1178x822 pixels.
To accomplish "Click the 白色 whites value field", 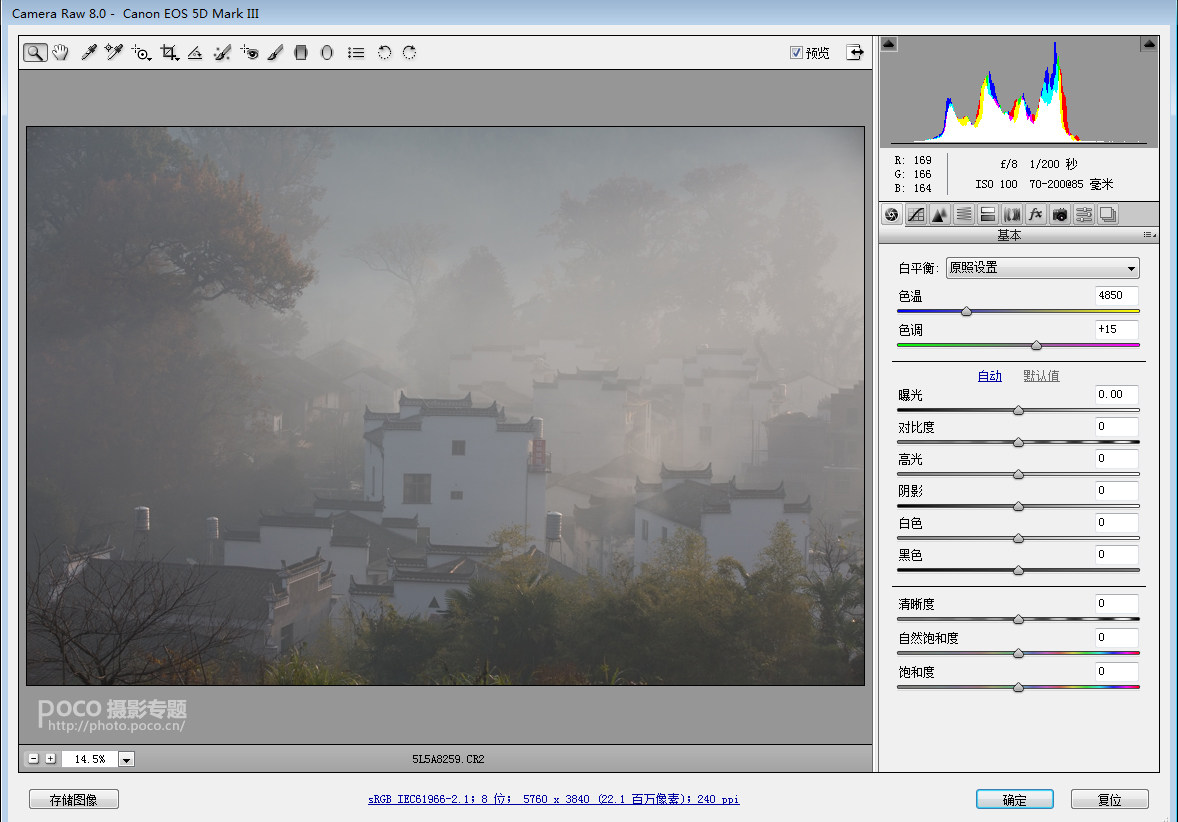I will coord(1116,522).
